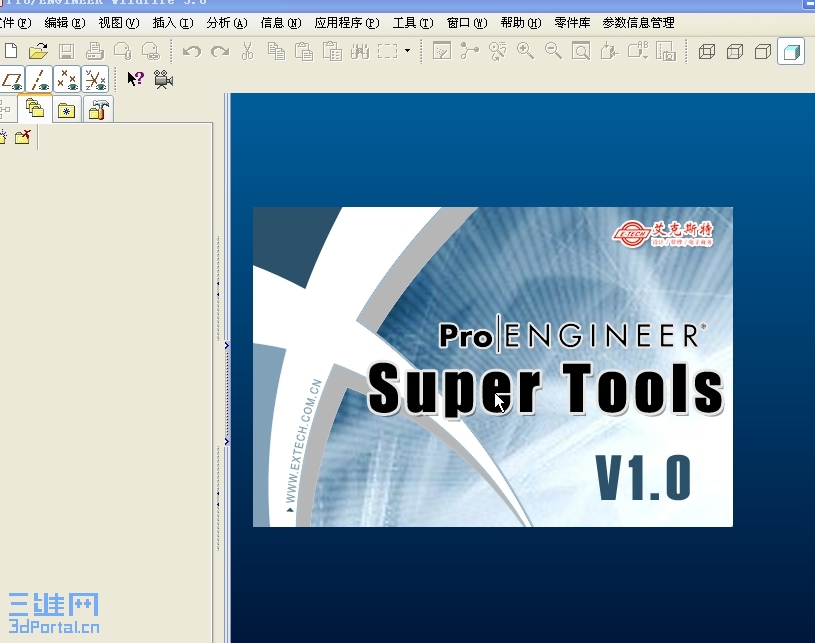Open the 分析(A) menu

tap(227, 23)
